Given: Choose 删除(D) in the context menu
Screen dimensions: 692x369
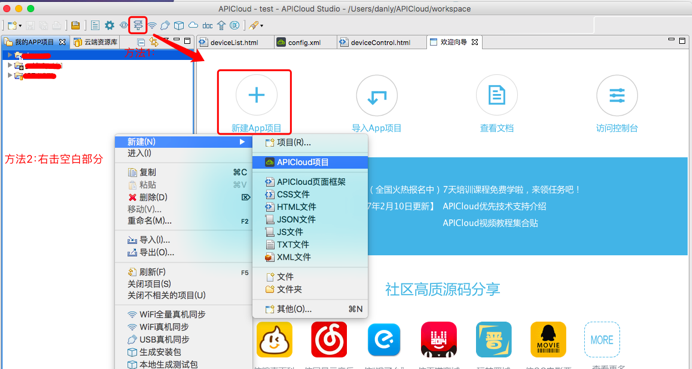Looking at the screenshot, I should (184, 197).
